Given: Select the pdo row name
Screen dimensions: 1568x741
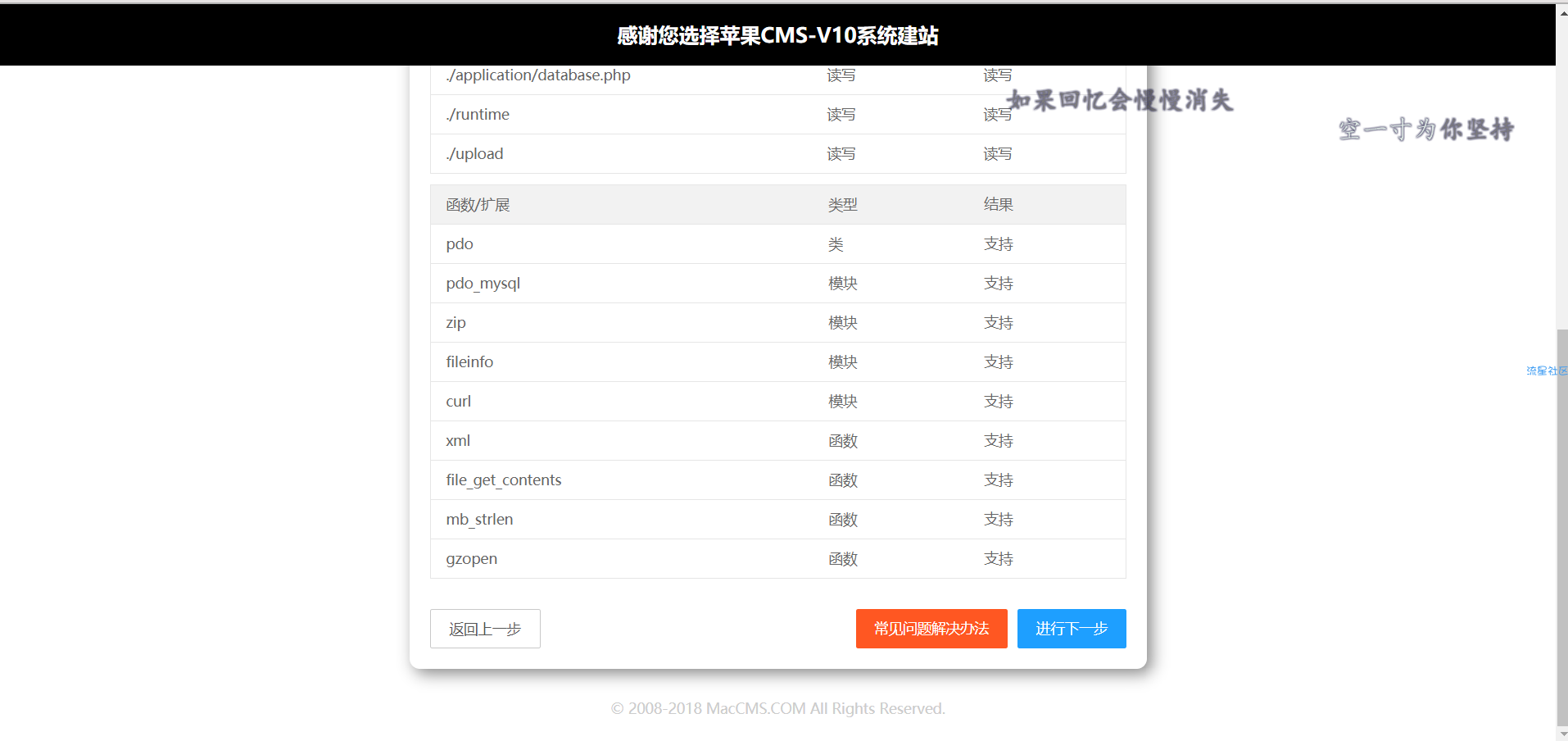Looking at the screenshot, I should 460,243.
